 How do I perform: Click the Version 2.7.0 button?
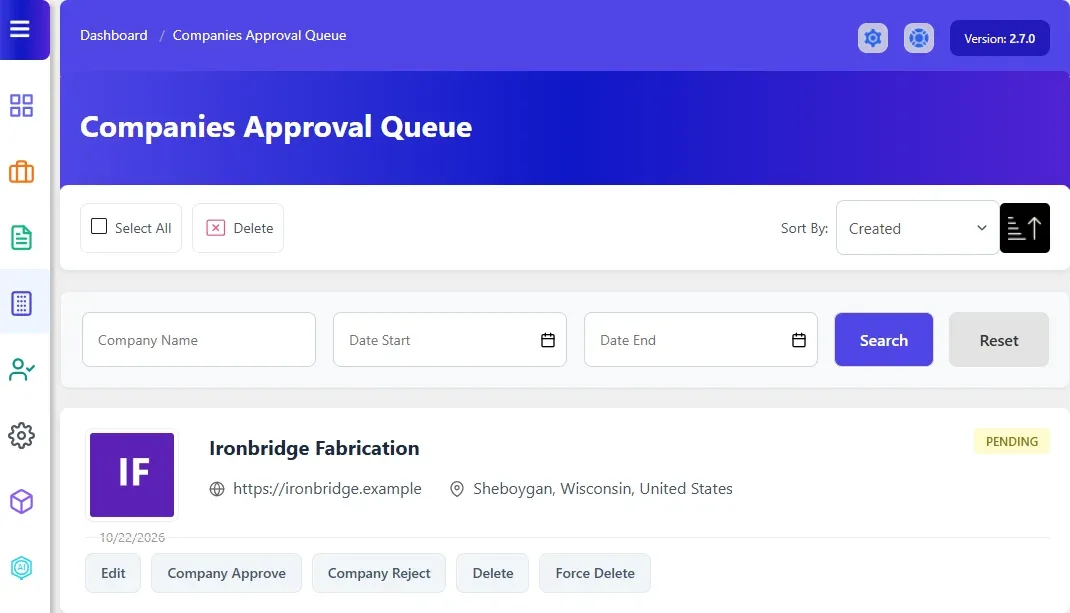[x=999, y=38]
